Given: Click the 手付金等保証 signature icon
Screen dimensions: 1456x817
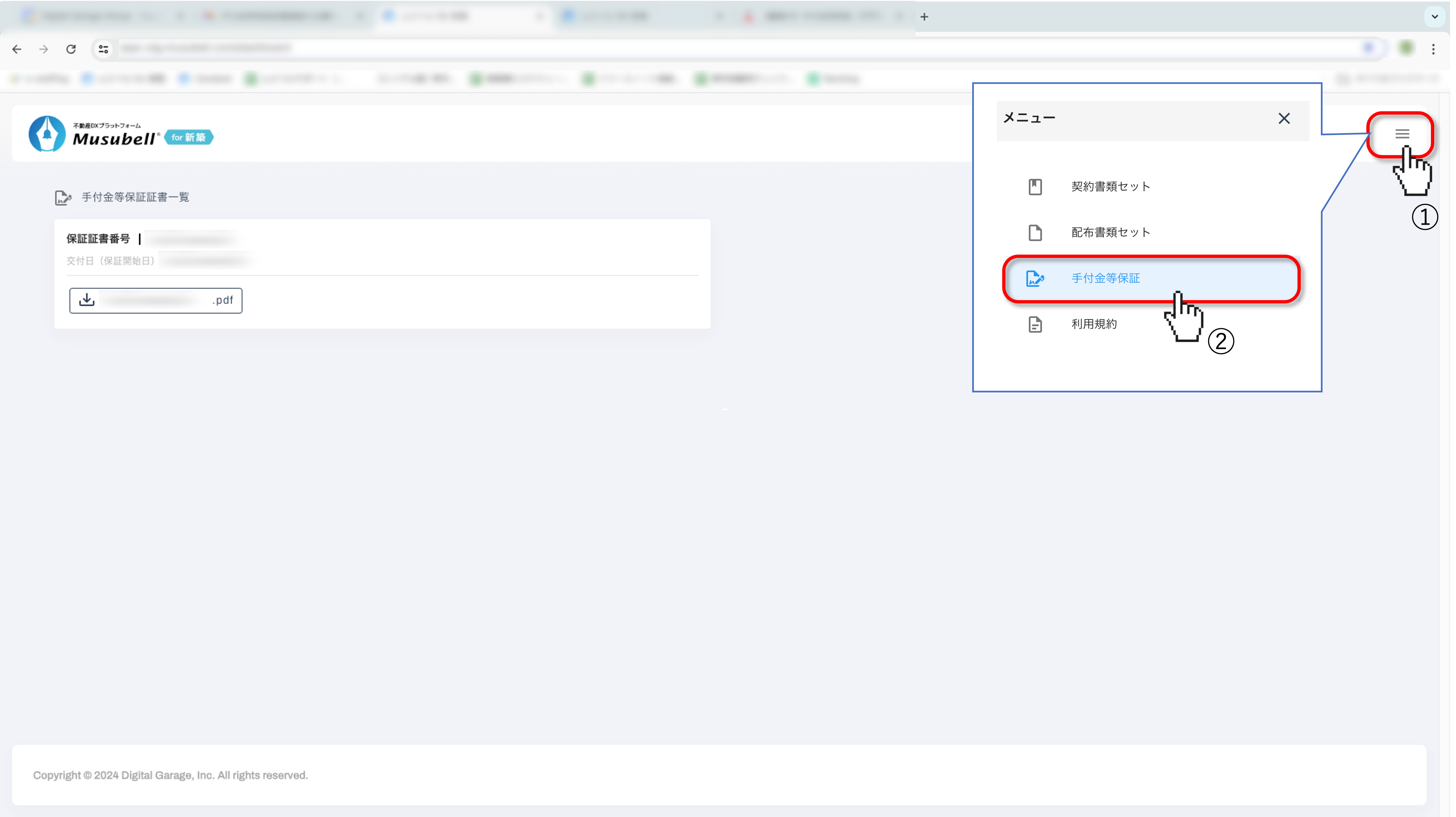Looking at the screenshot, I should coord(1035,278).
